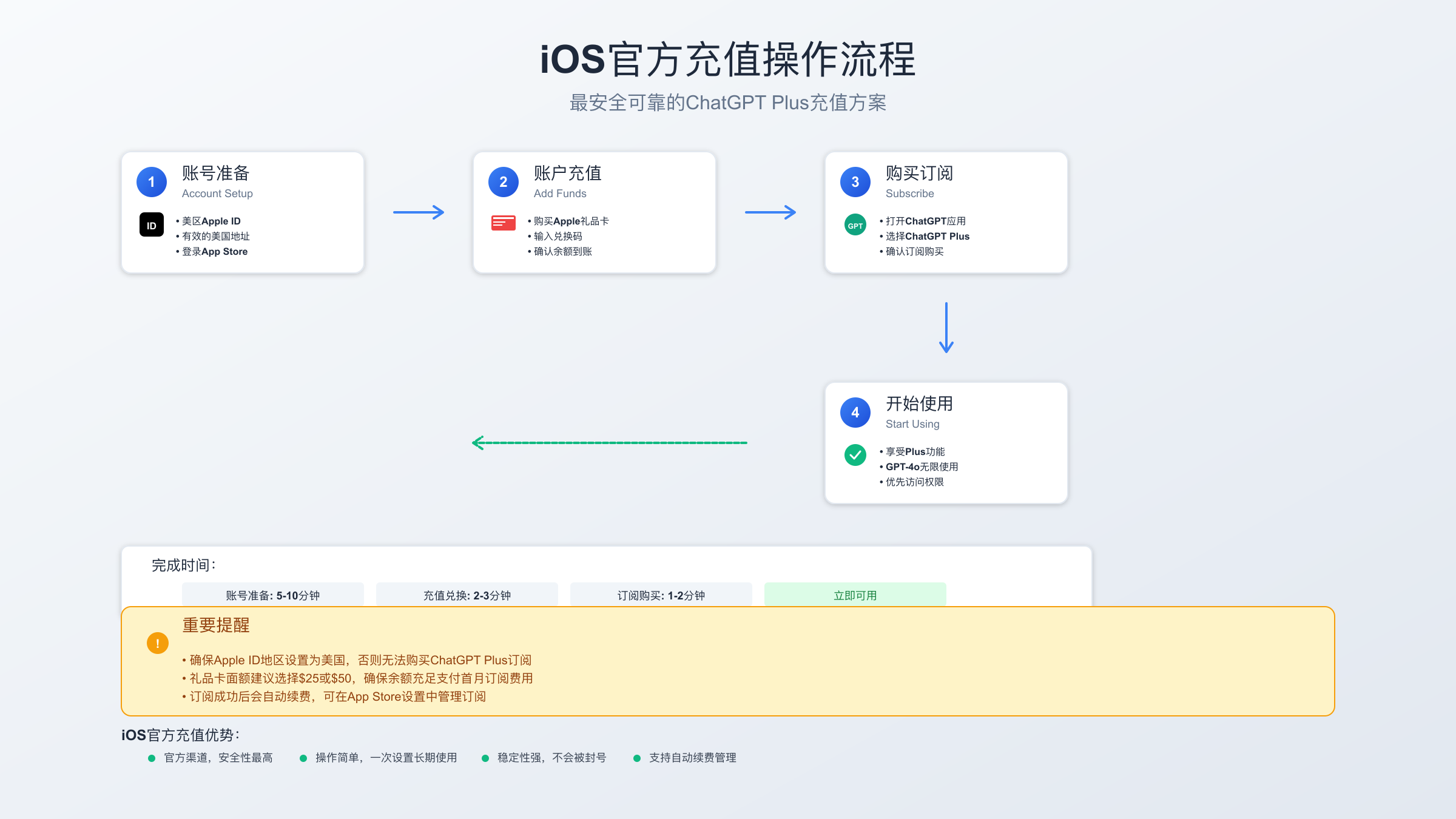
Task: Click the 'Account Setup' subtitle
Action: (x=217, y=194)
